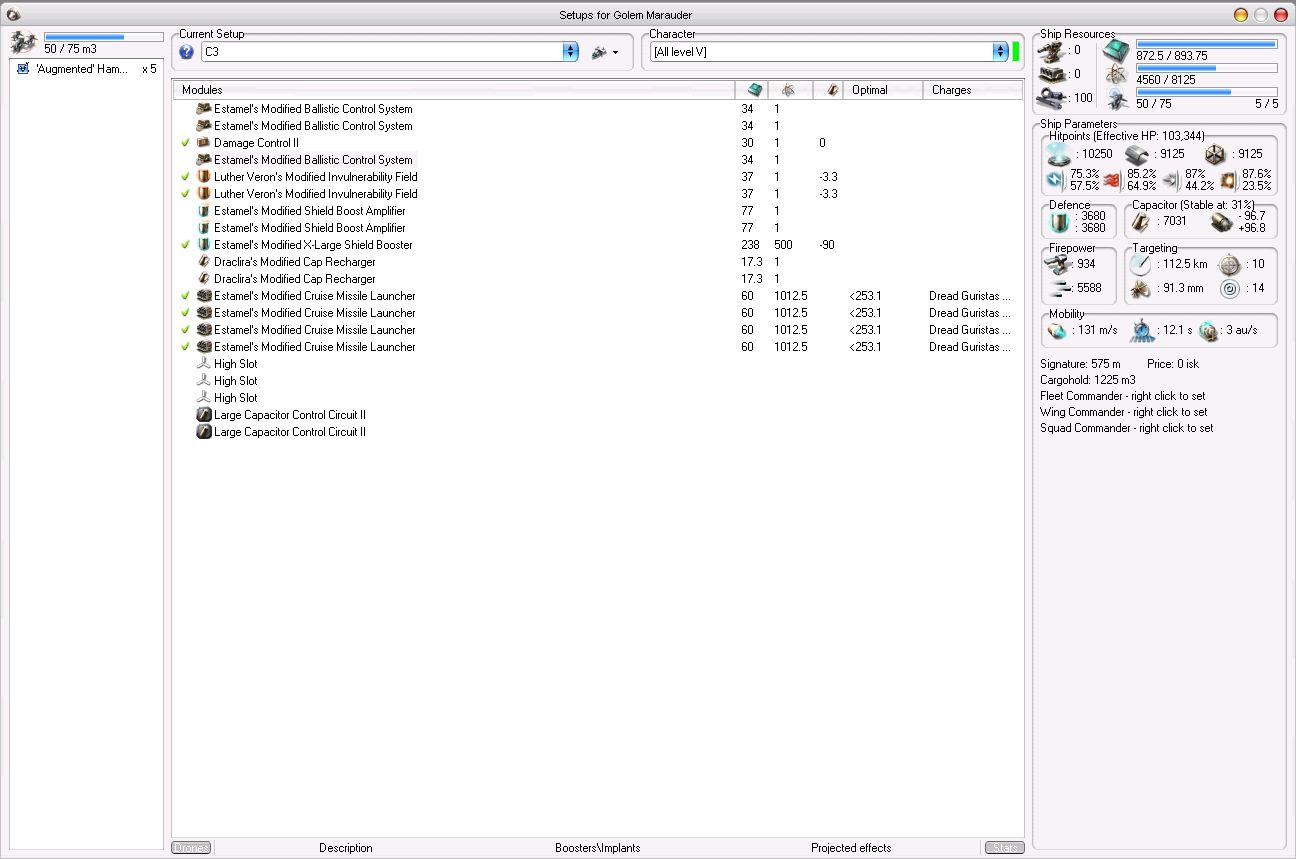Image resolution: width=1296 pixels, height=859 pixels.
Task: Click the capacitor icon showing 7031
Action: click(1142, 221)
